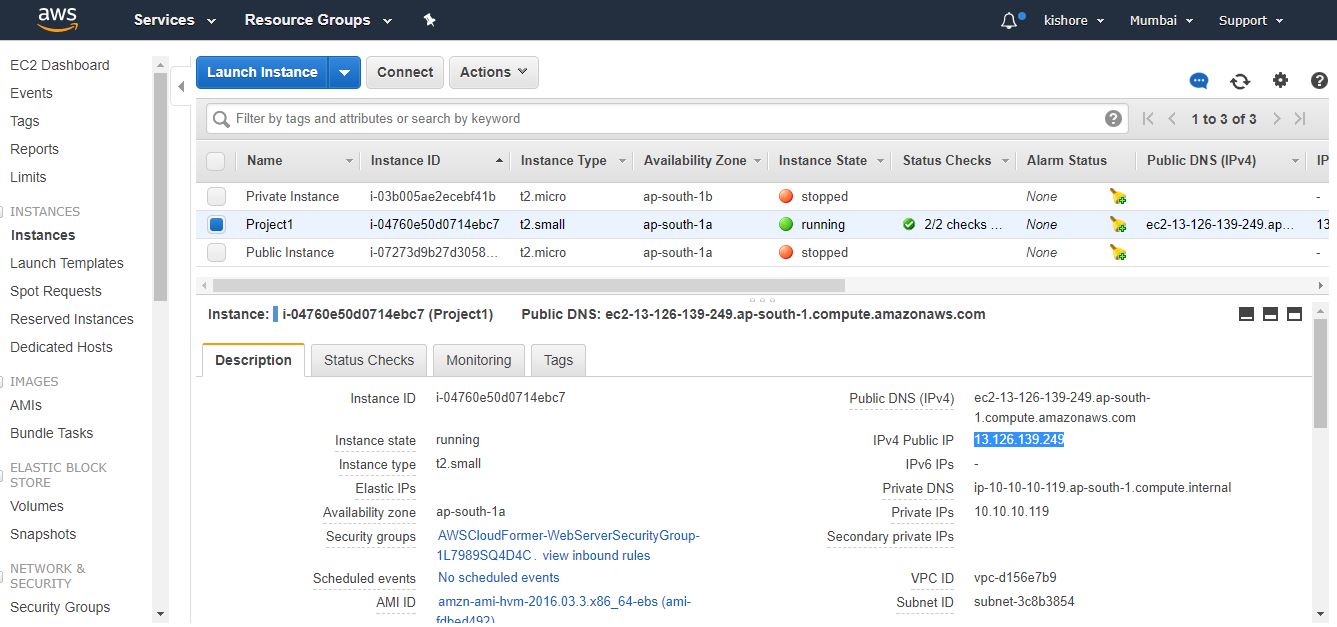Click the view inbound rules link

(x=596, y=556)
